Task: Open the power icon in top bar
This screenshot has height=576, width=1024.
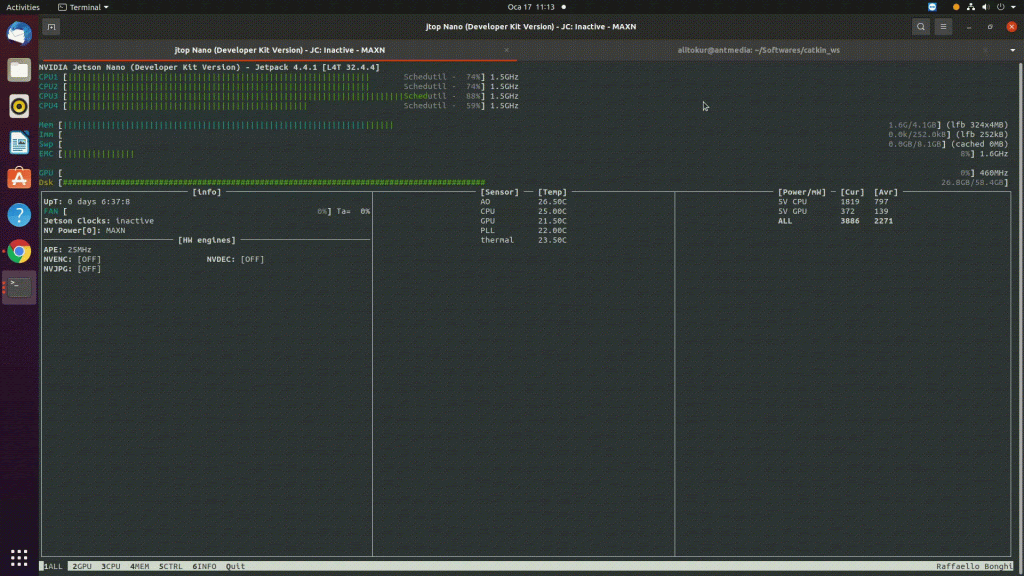Action: click(1000, 7)
